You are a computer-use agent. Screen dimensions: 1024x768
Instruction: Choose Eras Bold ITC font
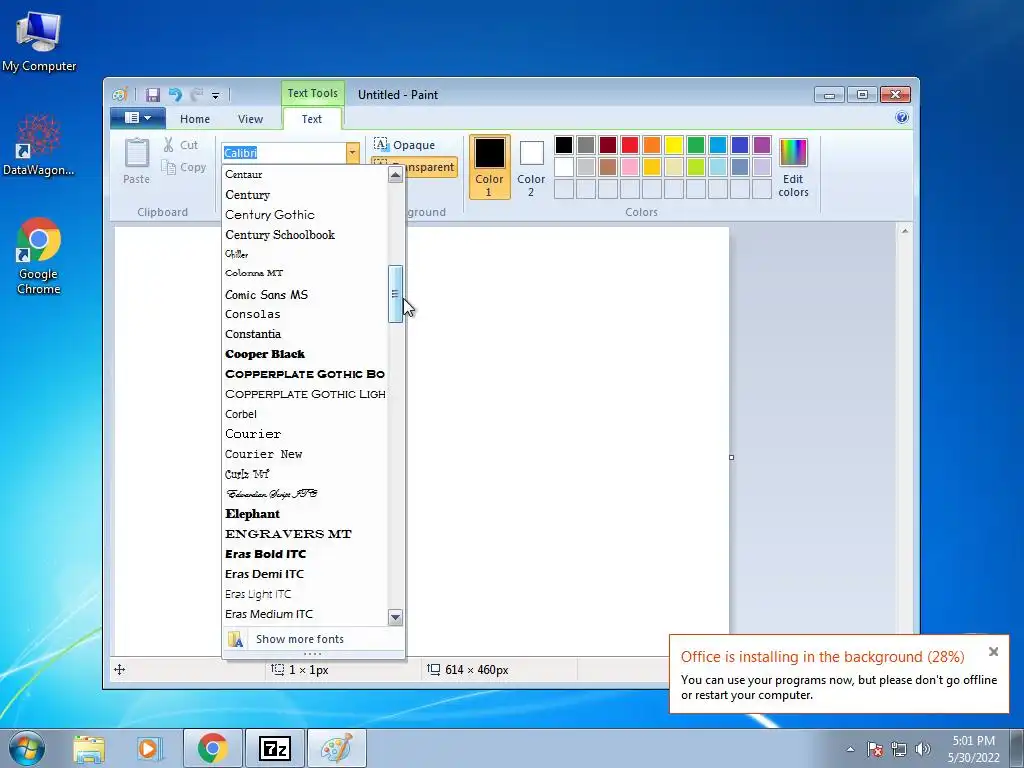305,554
